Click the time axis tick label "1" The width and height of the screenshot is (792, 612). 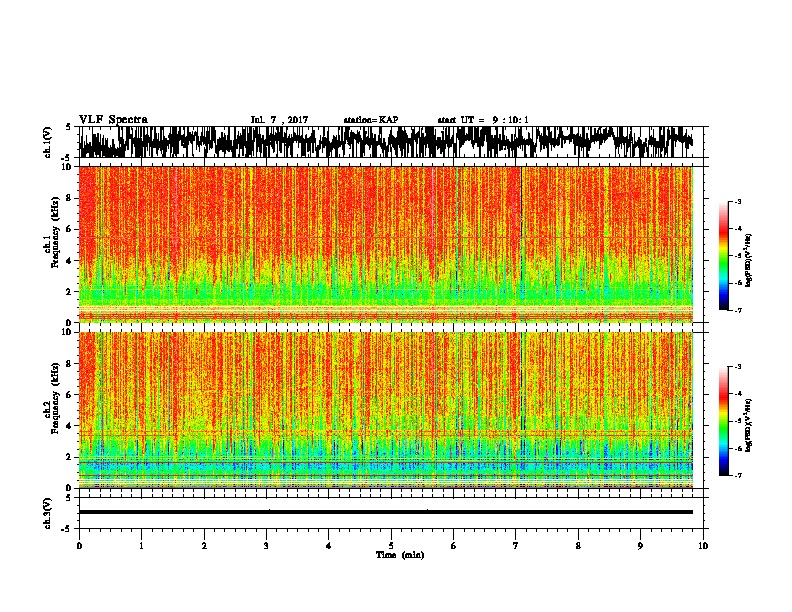(141, 546)
